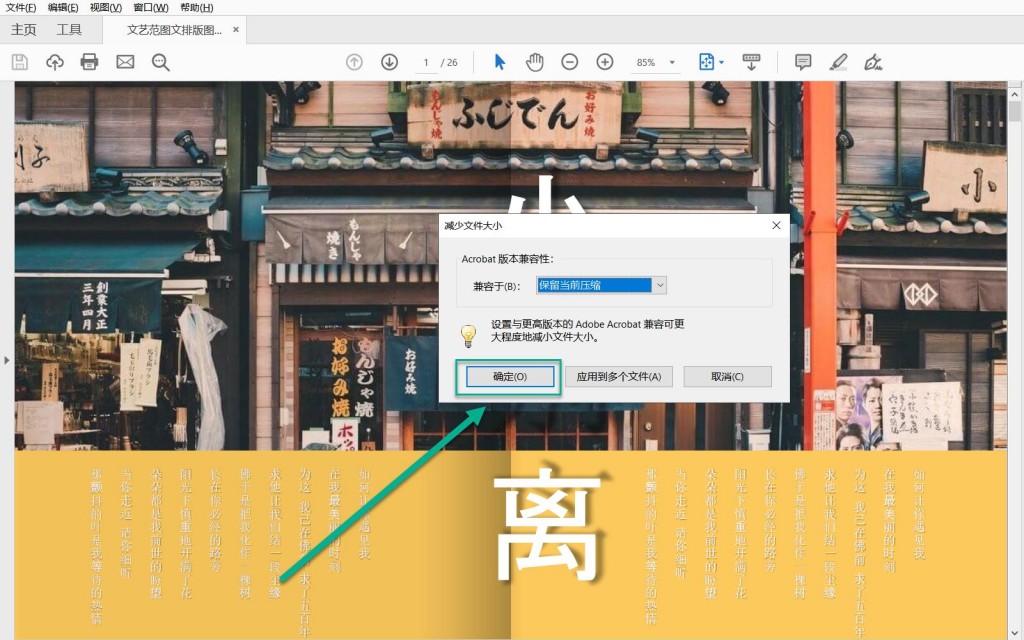Close the document tab

point(236,30)
